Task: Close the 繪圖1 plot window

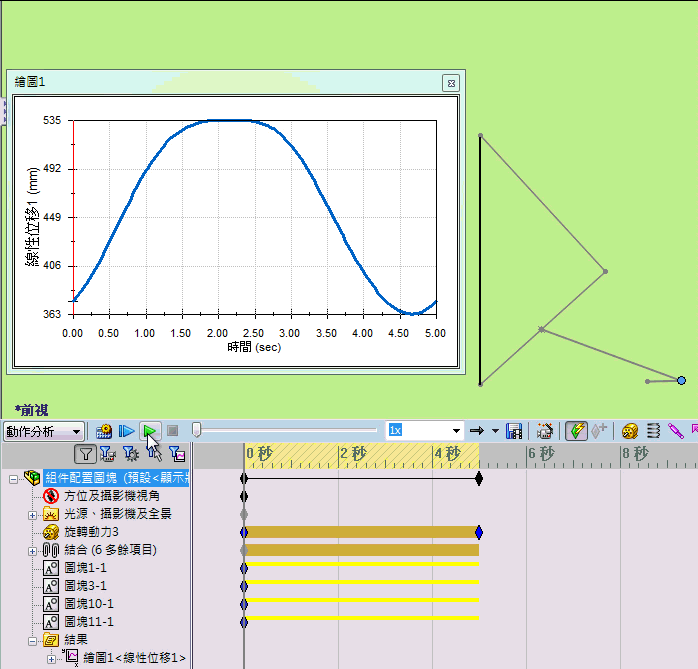Action: click(451, 83)
